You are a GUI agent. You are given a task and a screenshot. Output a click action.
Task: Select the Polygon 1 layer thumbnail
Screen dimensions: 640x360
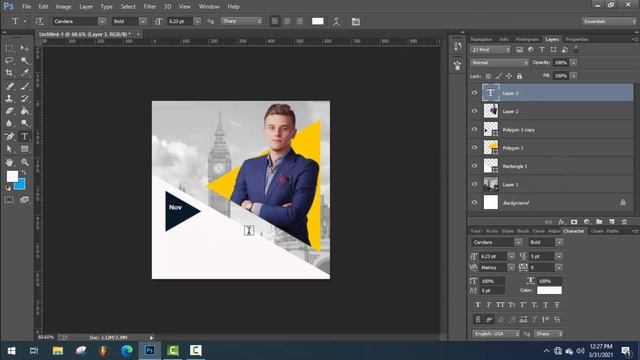(491, 147)
